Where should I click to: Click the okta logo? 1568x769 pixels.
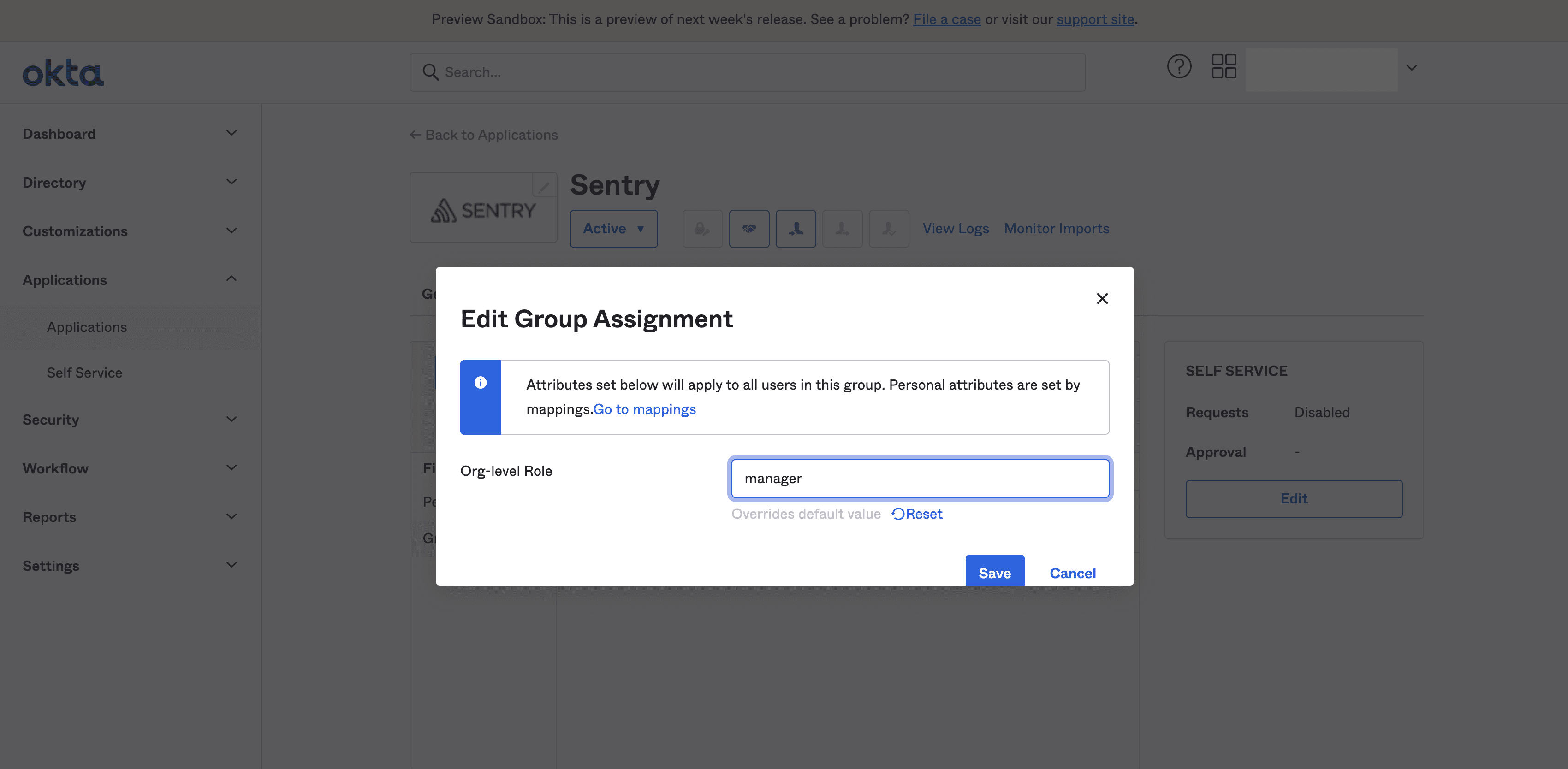pyautogui.click(x=63, y=73)
